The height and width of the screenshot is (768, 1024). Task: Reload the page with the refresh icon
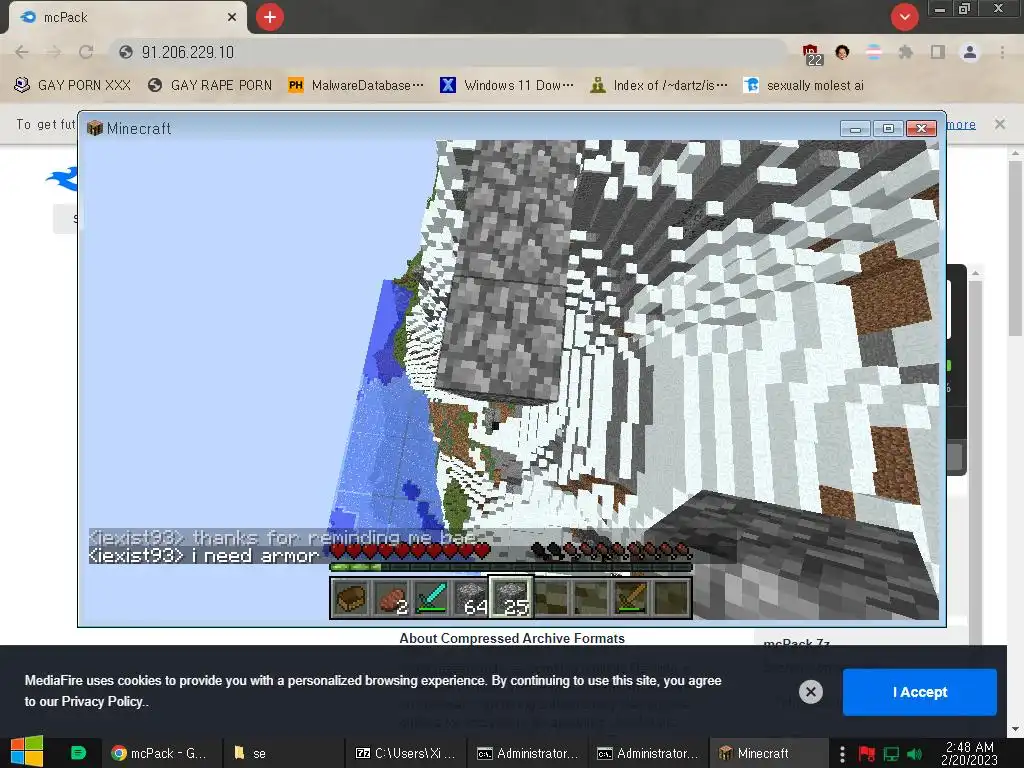point(86,52)
